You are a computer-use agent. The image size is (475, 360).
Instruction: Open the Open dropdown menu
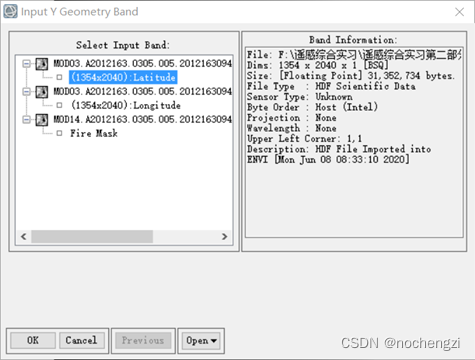[201, 340]
